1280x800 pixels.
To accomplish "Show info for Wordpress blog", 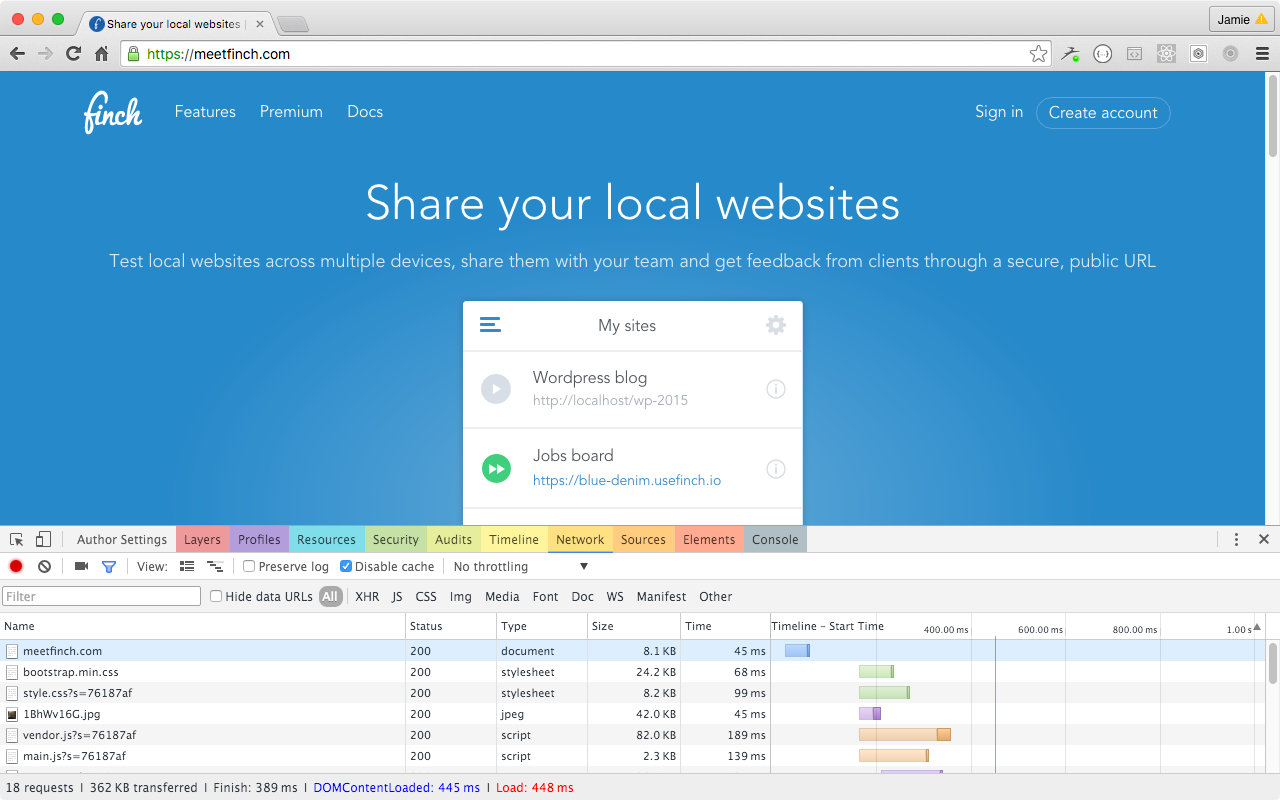I will point(776,389).
